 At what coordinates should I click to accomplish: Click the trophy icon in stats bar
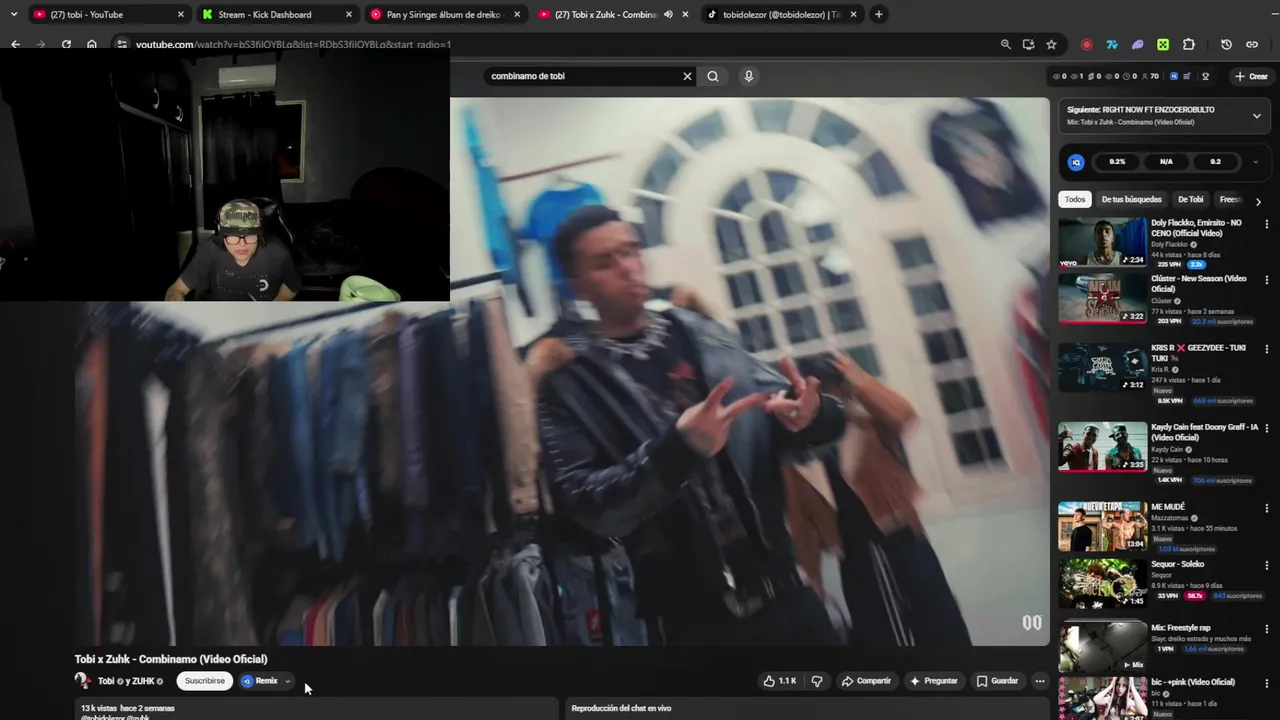1205,76
